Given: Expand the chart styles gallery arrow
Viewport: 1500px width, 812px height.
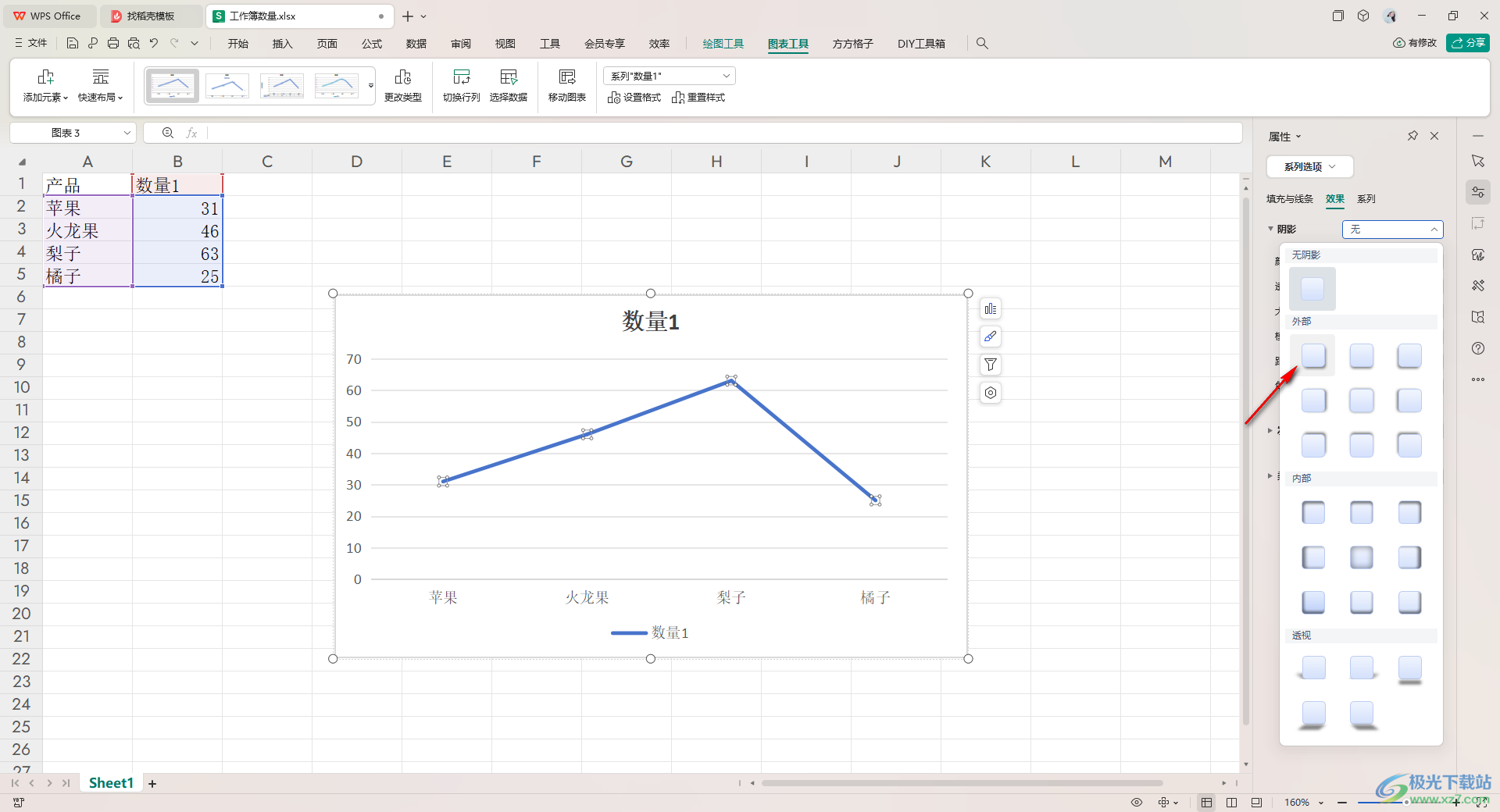Looking at the screenshot, I should [x=370, y=86].
